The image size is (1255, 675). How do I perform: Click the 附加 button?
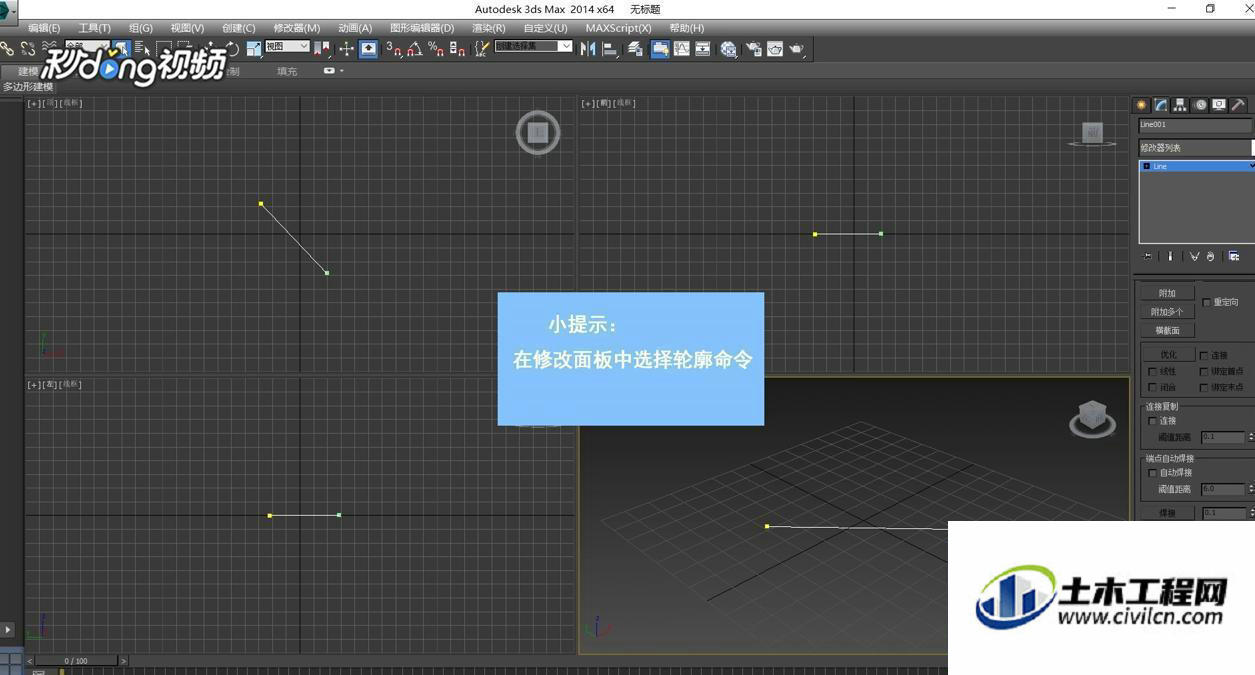pos(1167,293)
